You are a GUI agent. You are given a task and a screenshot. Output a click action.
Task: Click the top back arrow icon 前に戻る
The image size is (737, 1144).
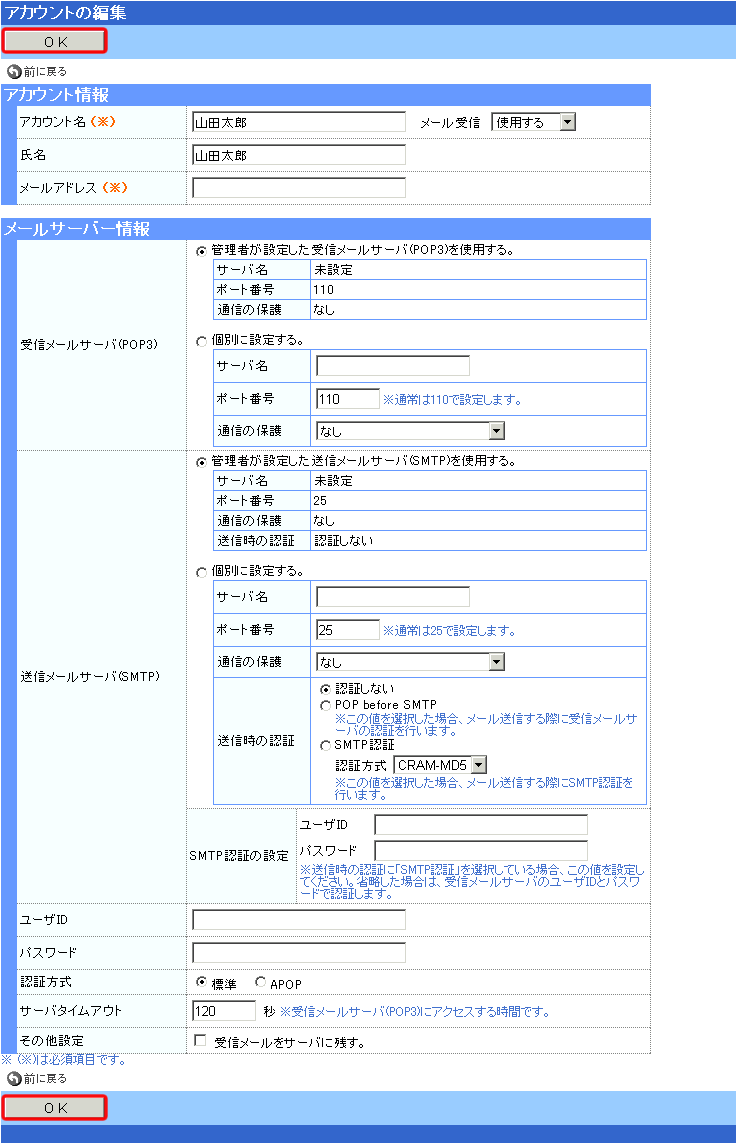(x=14, y=72)
